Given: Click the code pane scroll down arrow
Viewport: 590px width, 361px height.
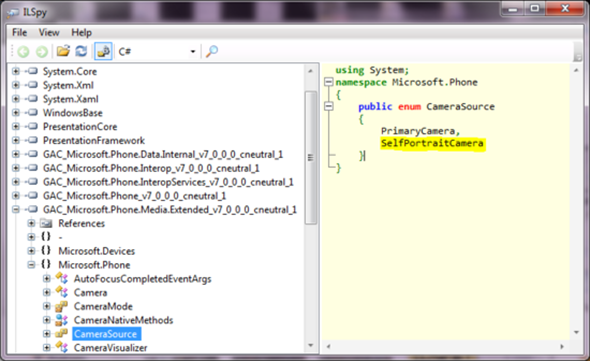Looking at the screenshot, I should point(576,332).
